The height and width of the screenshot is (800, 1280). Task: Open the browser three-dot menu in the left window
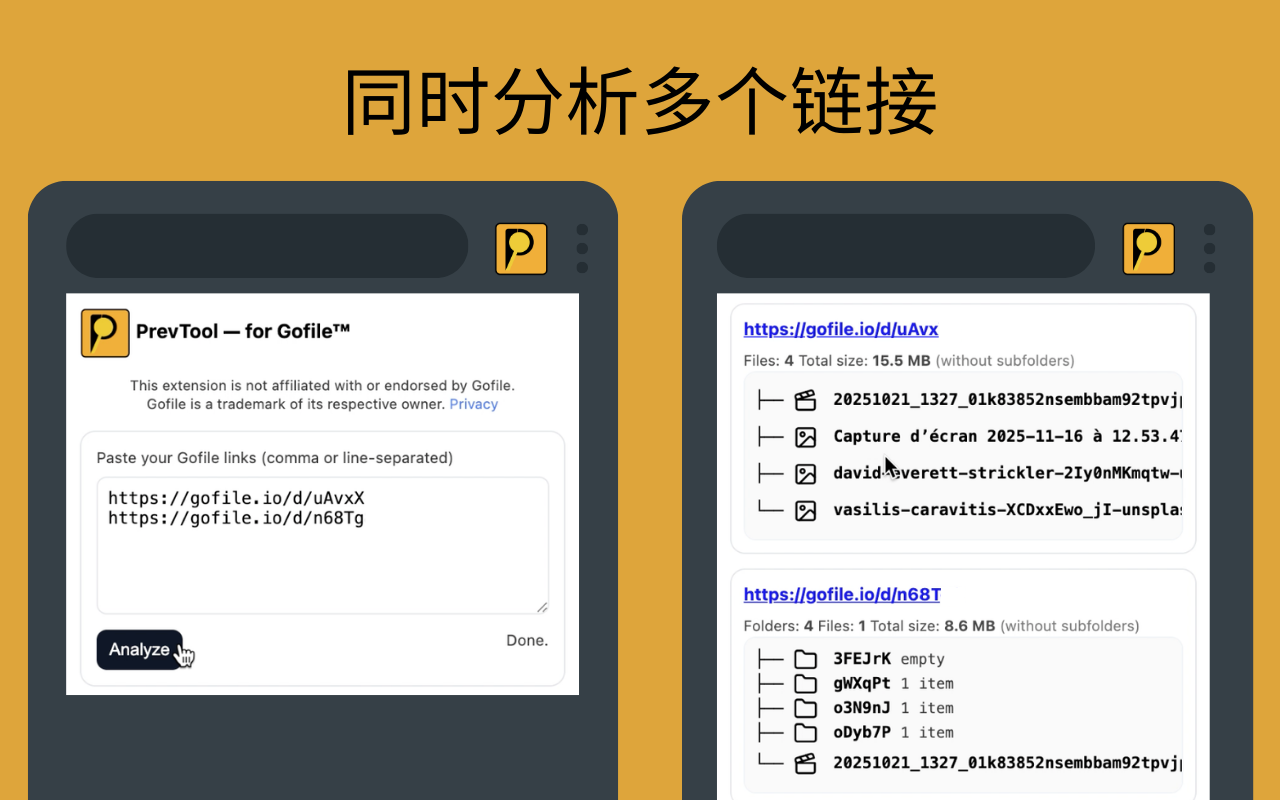coord(582,249)
